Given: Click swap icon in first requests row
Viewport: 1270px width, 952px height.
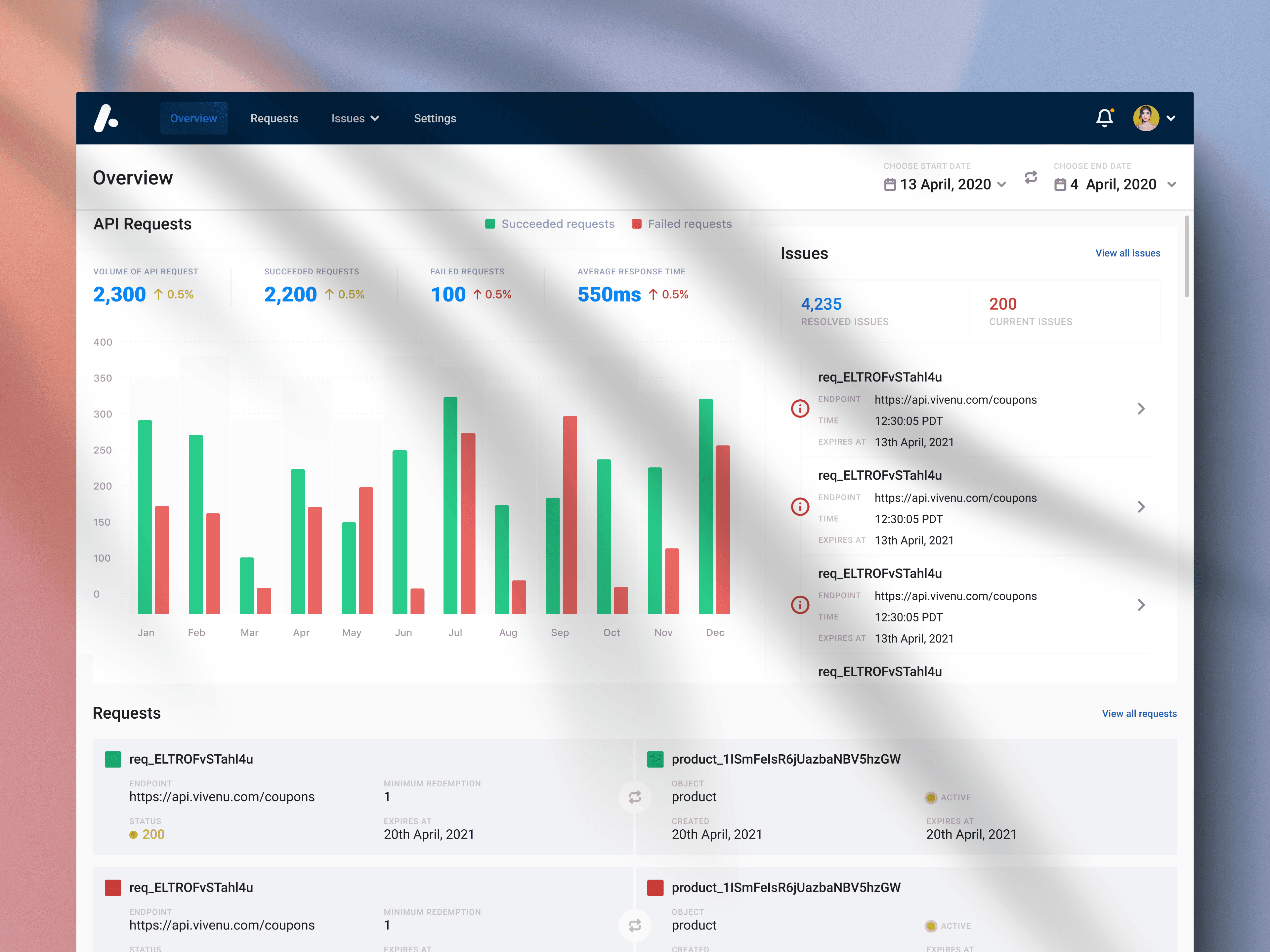Looking at the screenshot, I should (x=634, y=797).
